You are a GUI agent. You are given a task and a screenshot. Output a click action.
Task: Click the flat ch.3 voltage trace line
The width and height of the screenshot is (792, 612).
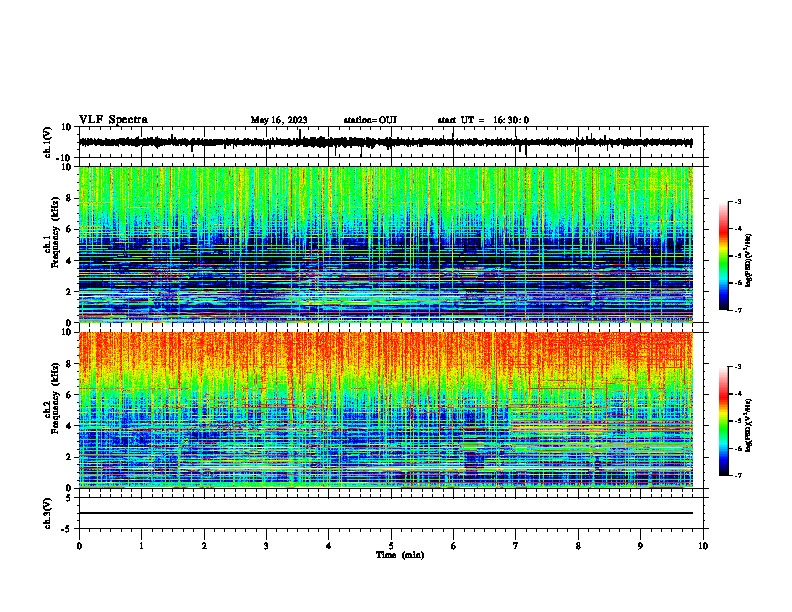click(x=386, y=513)
